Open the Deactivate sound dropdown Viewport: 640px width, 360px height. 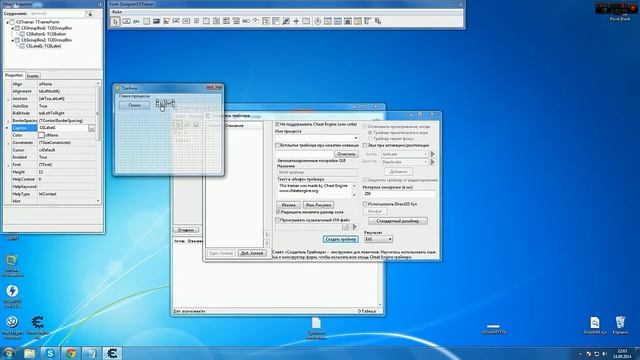tap(425, 162)
